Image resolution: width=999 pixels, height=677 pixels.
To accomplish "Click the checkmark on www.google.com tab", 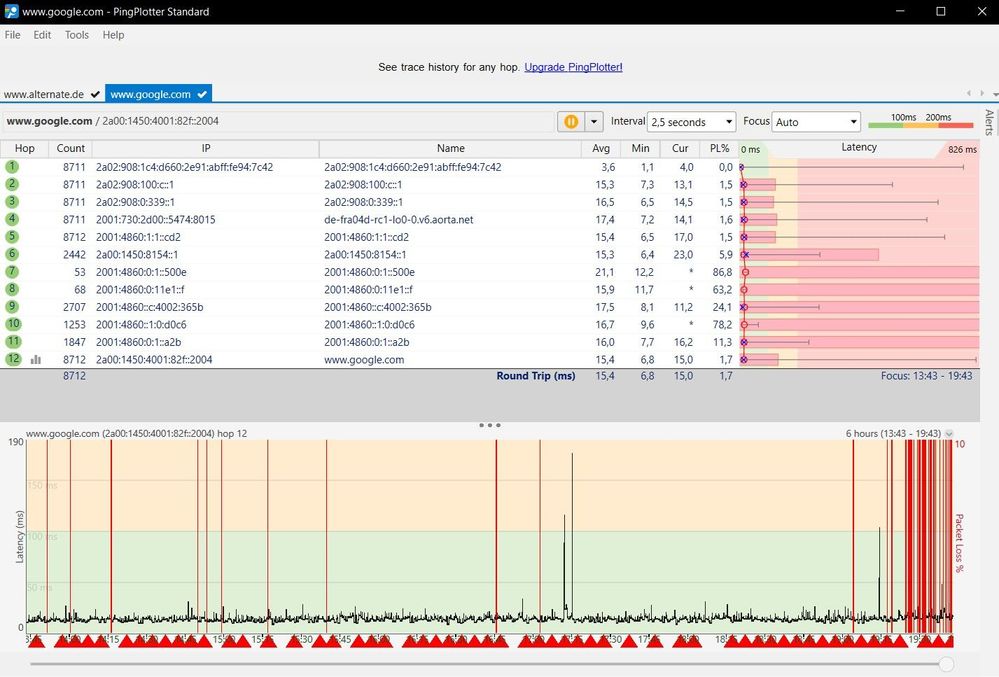I will pyautogui.click(x=202, y=94).
